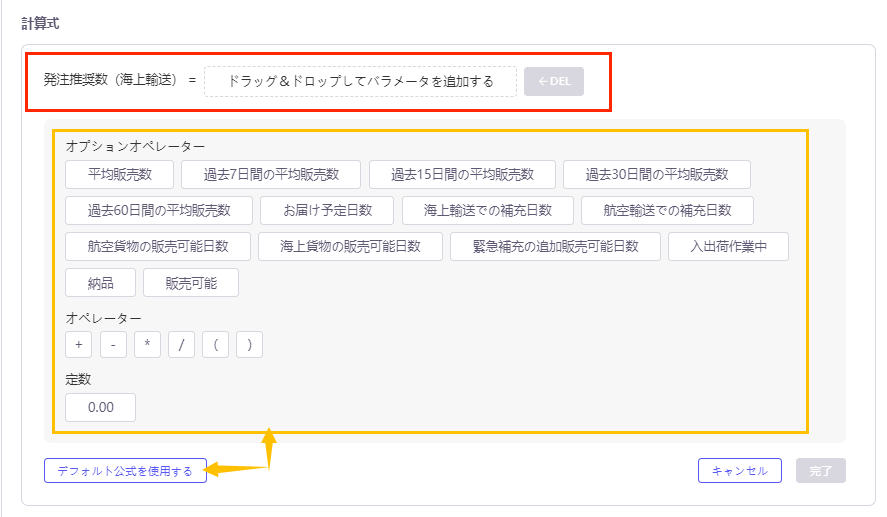Pick the 海上輸送での補充日数 parameter
This screenshot has height=517, width=887.
coord(488,210)
